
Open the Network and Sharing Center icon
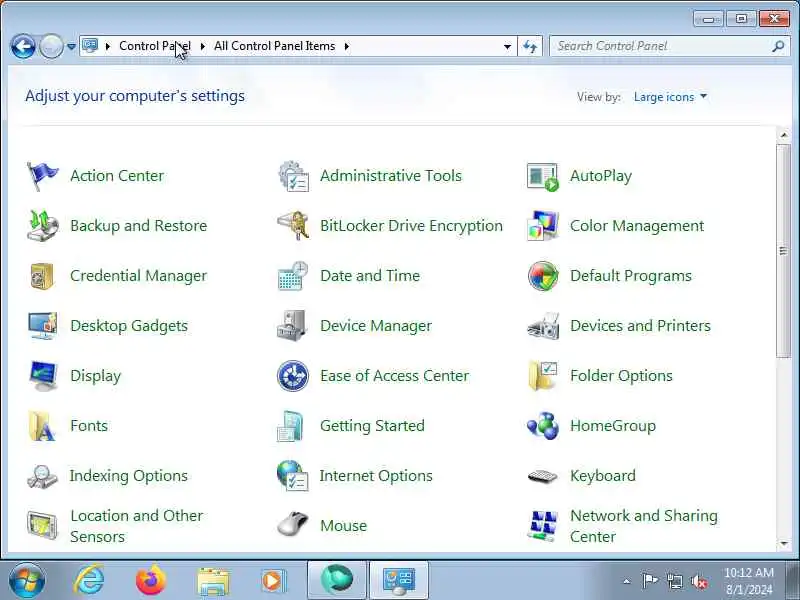(543, 526)
